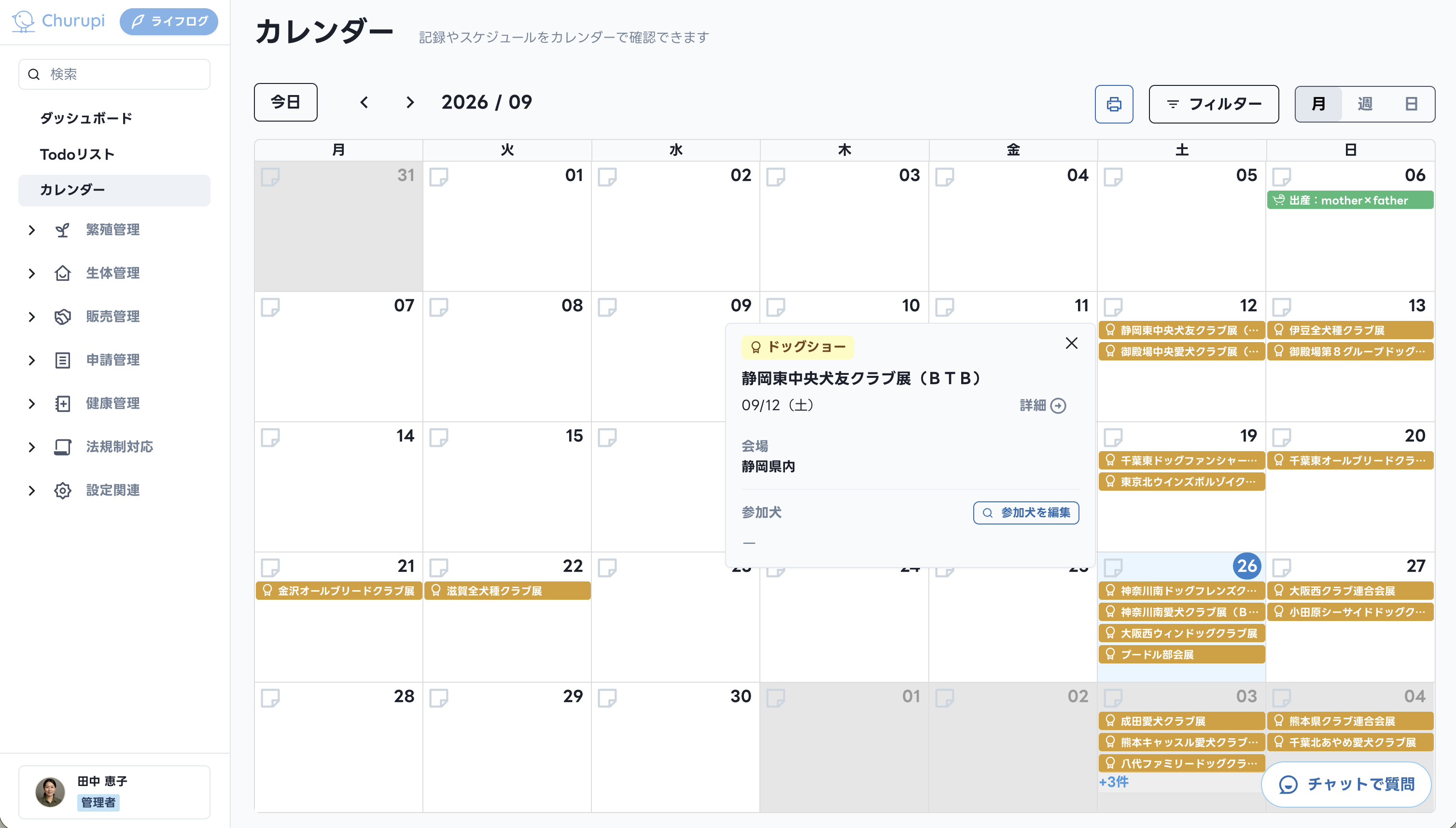The height and width of the screenshot is (828, 1456).
Task: Click the 法規制対応 scroll icon
Action: click(x=63, y=447)
